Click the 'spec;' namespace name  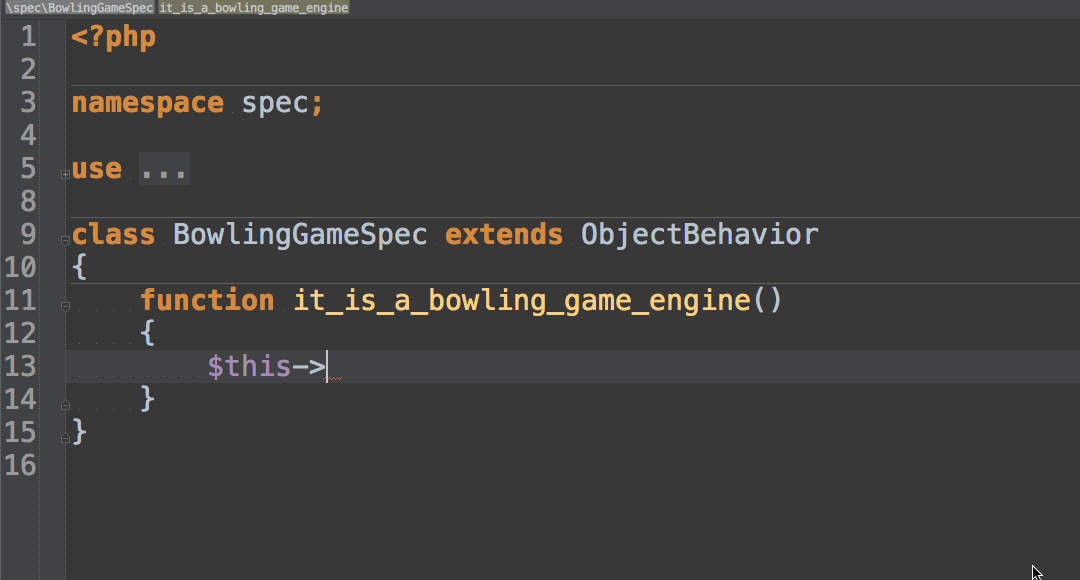[282, 103]
